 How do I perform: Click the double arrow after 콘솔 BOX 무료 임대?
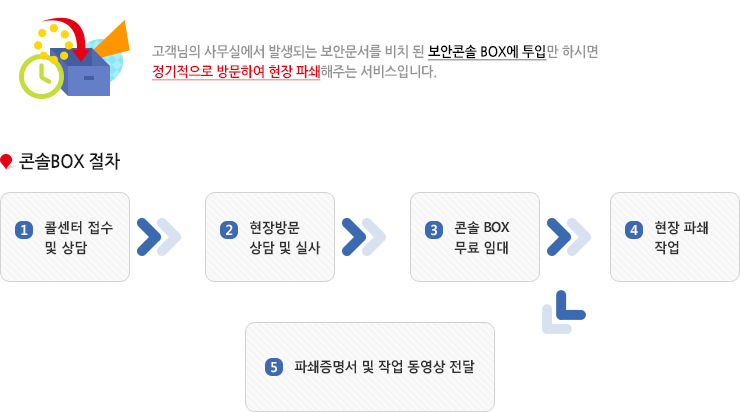coord(568,236)
